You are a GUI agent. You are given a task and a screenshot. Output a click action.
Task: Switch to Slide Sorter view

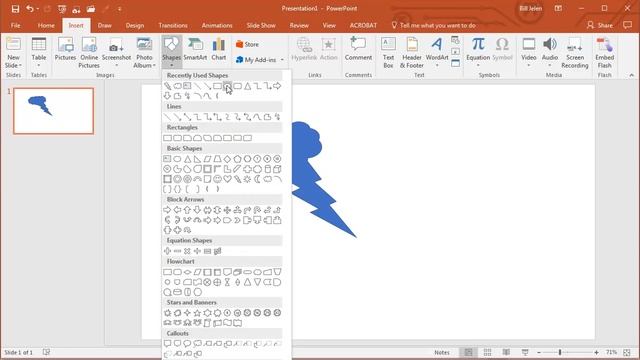[487, 352]
